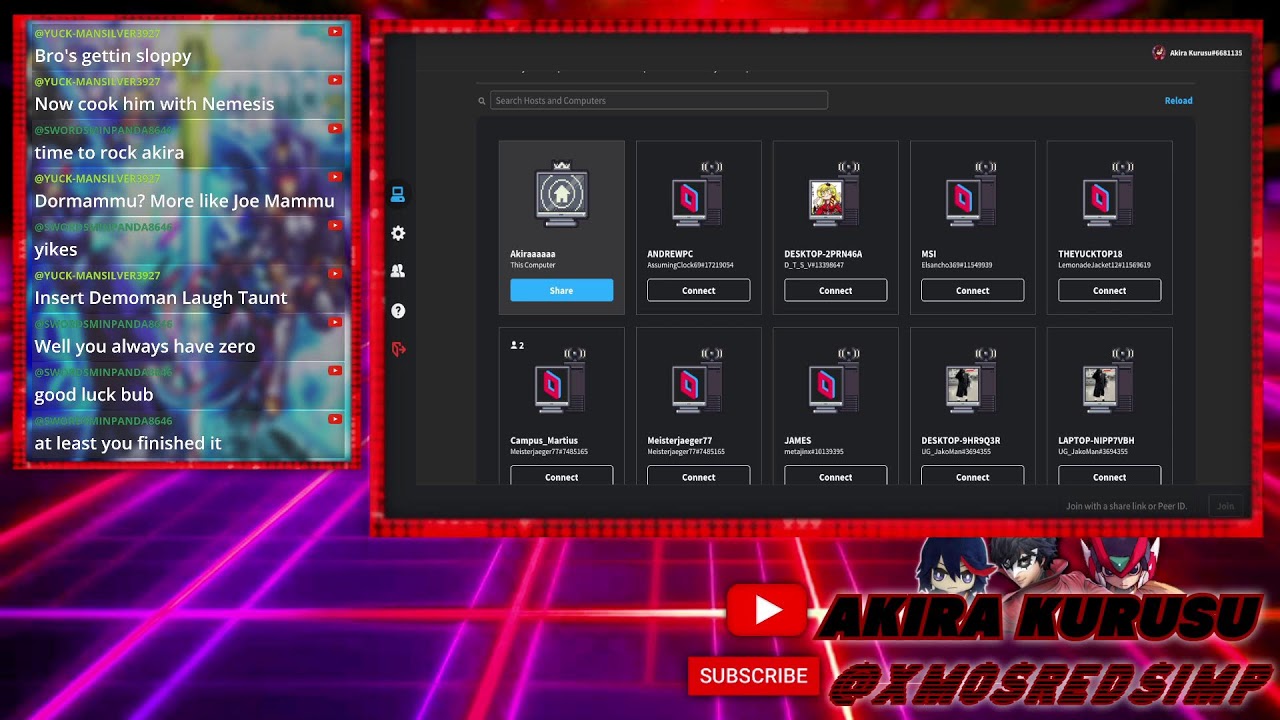The height and width of the screenshot is (720, 1280).
Task: Connect to DESKTOP-9HR9Q3R
Action: click(972, 476)
